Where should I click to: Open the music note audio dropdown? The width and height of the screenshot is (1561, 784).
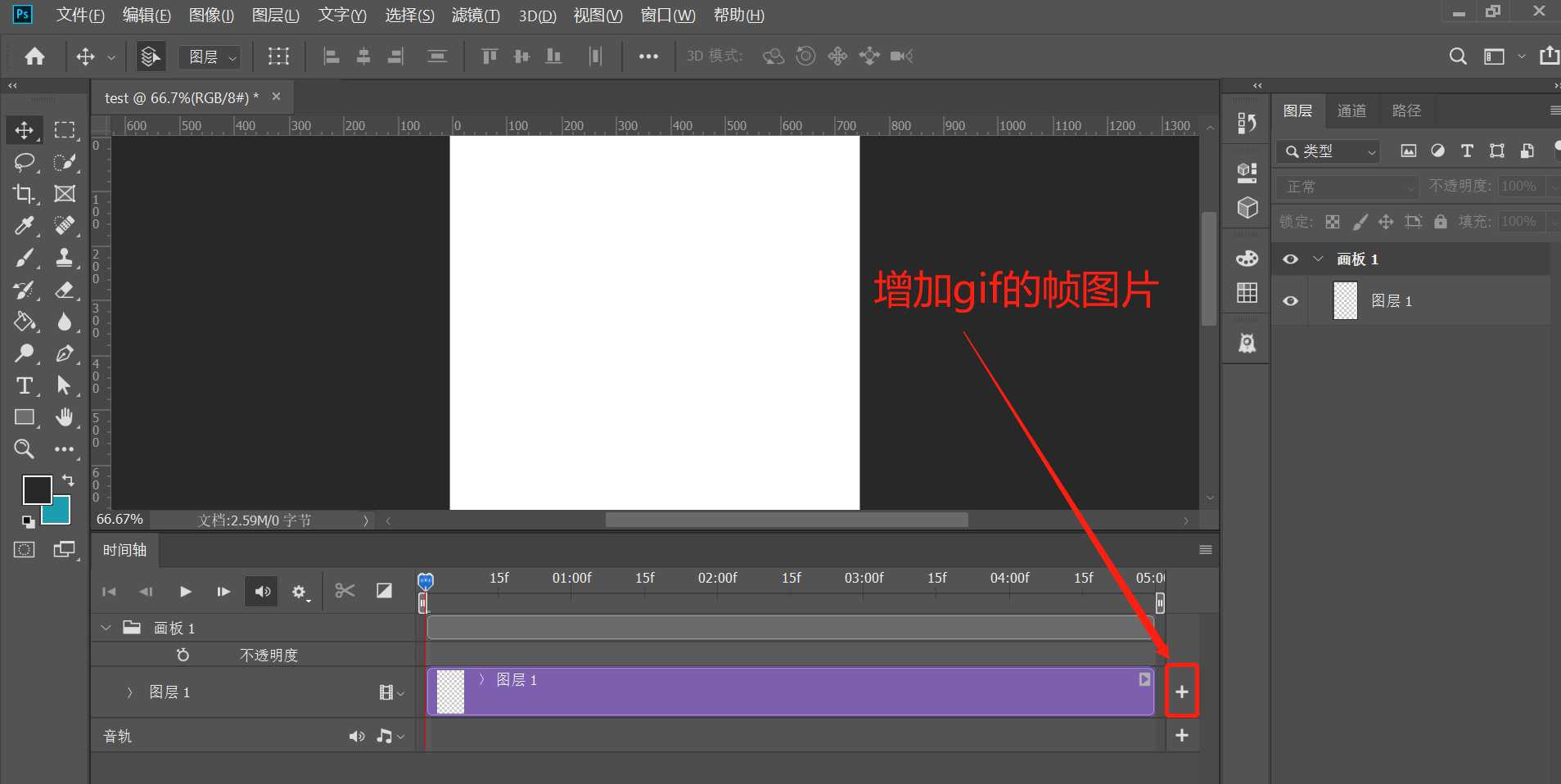(x=390, y=737)
